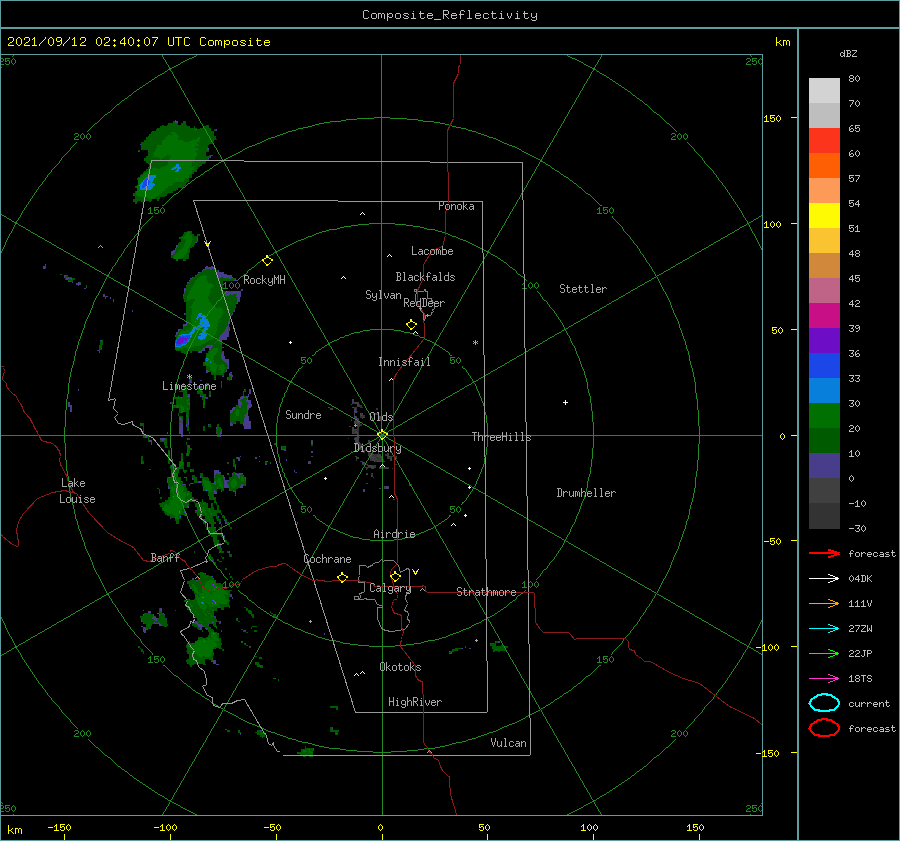The image size is (900, 841).
Task: Select the slate-purple 0-10 dBZ color swatch
Action: (x=824, y=466)
